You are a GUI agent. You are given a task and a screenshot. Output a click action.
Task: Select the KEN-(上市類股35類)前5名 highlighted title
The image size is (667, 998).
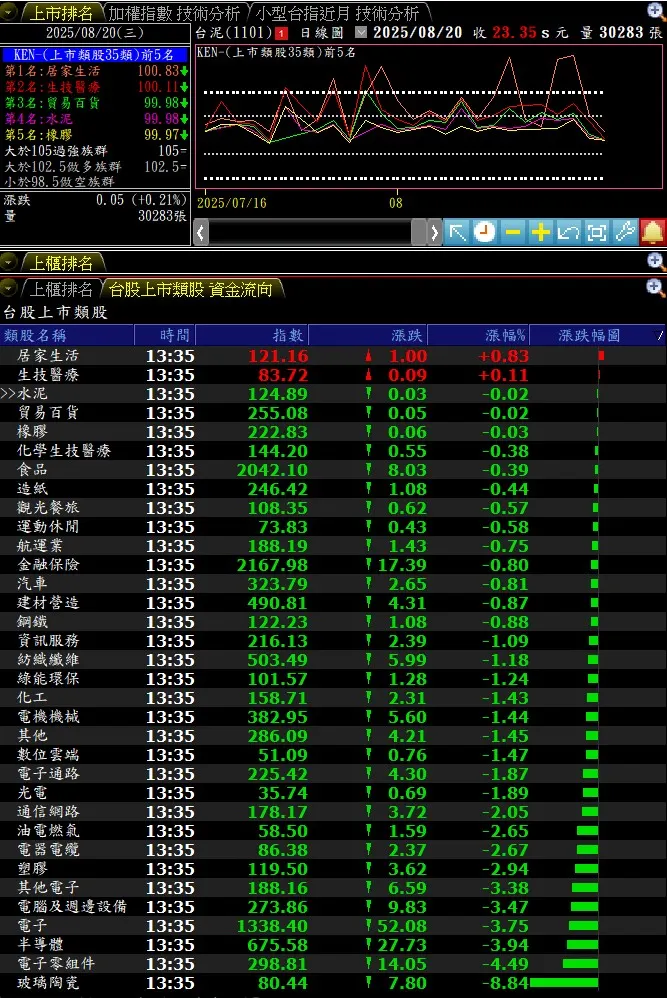click(x=94, y=55)
